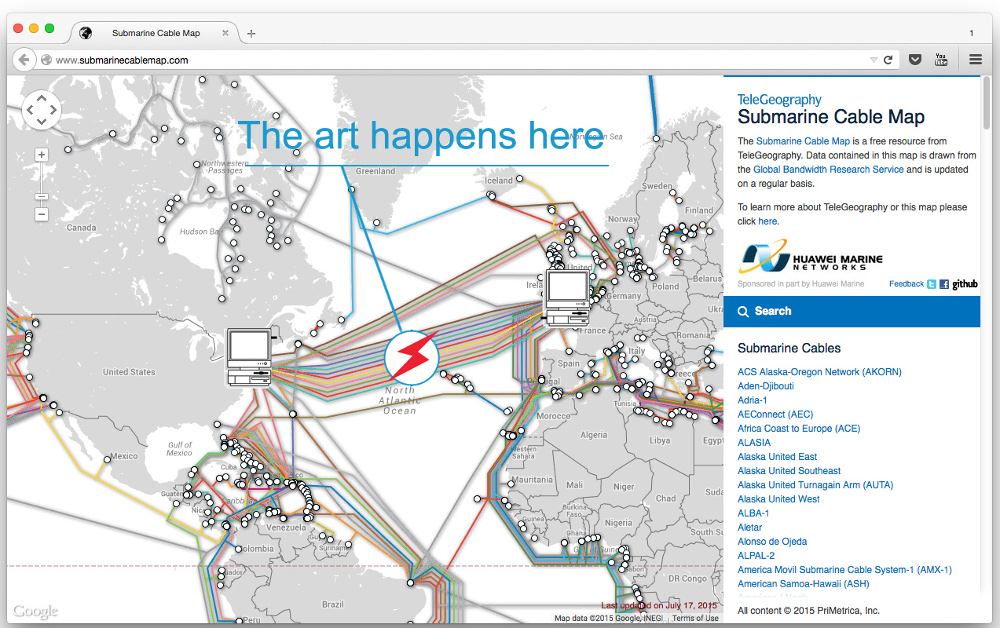
Task: Select the ALBA-1 cable
Action: coord(753,513)
